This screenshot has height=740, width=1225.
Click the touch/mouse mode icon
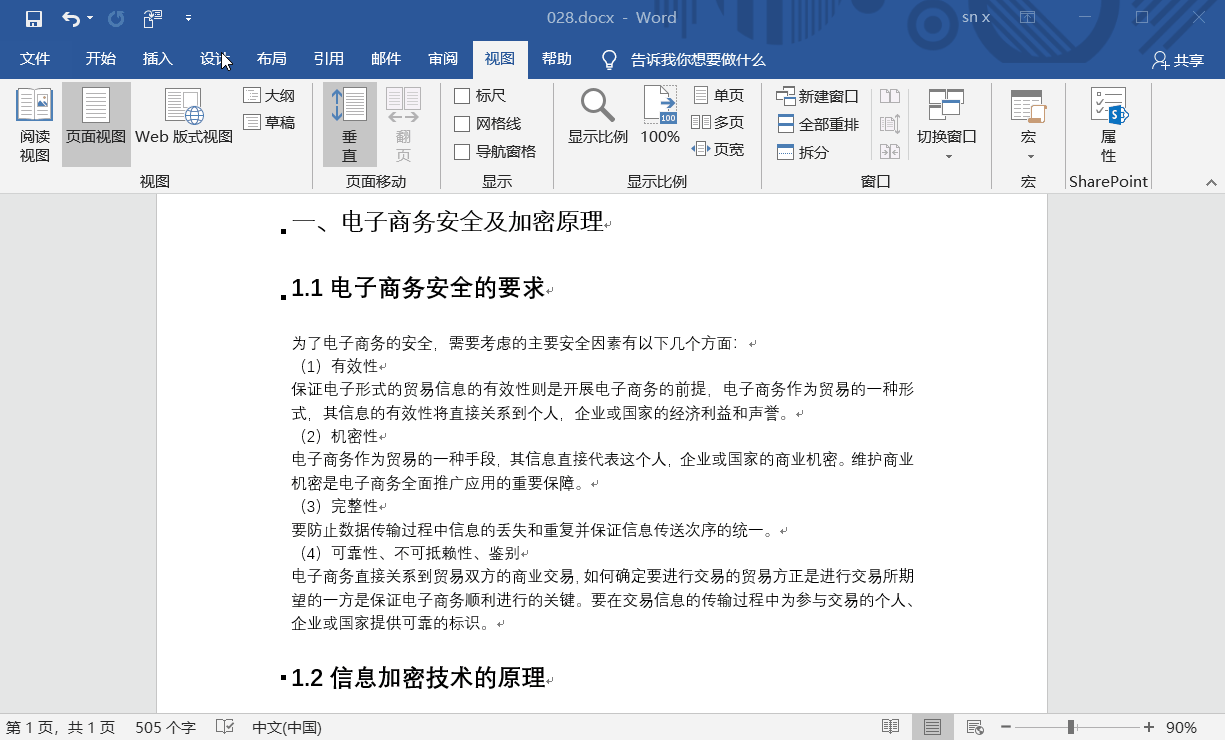153,18
